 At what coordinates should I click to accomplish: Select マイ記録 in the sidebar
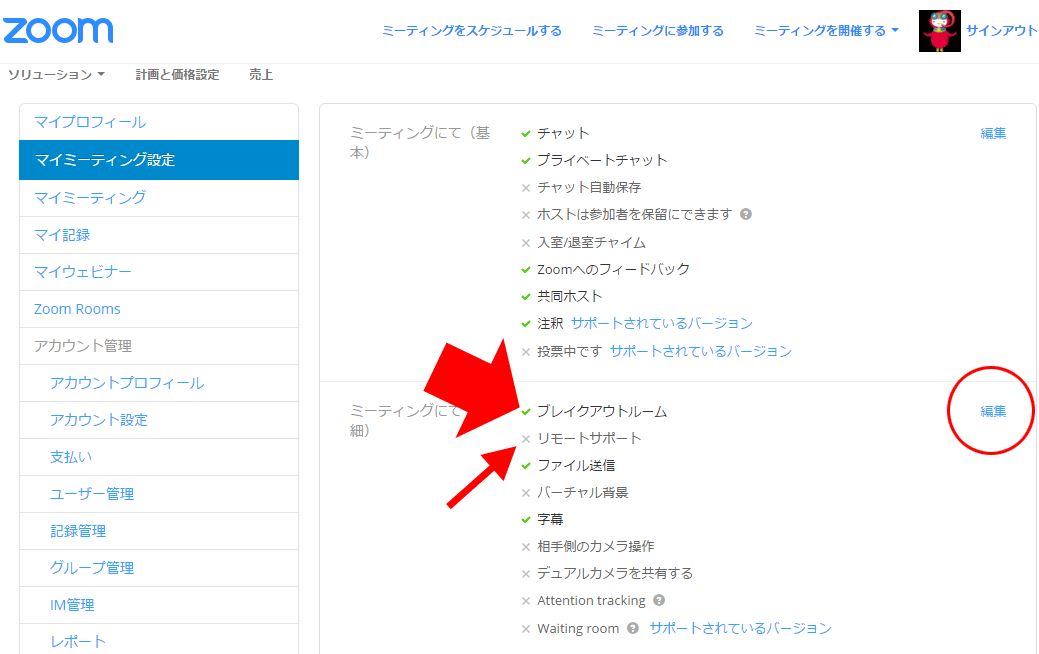click(x=62, y=235)
